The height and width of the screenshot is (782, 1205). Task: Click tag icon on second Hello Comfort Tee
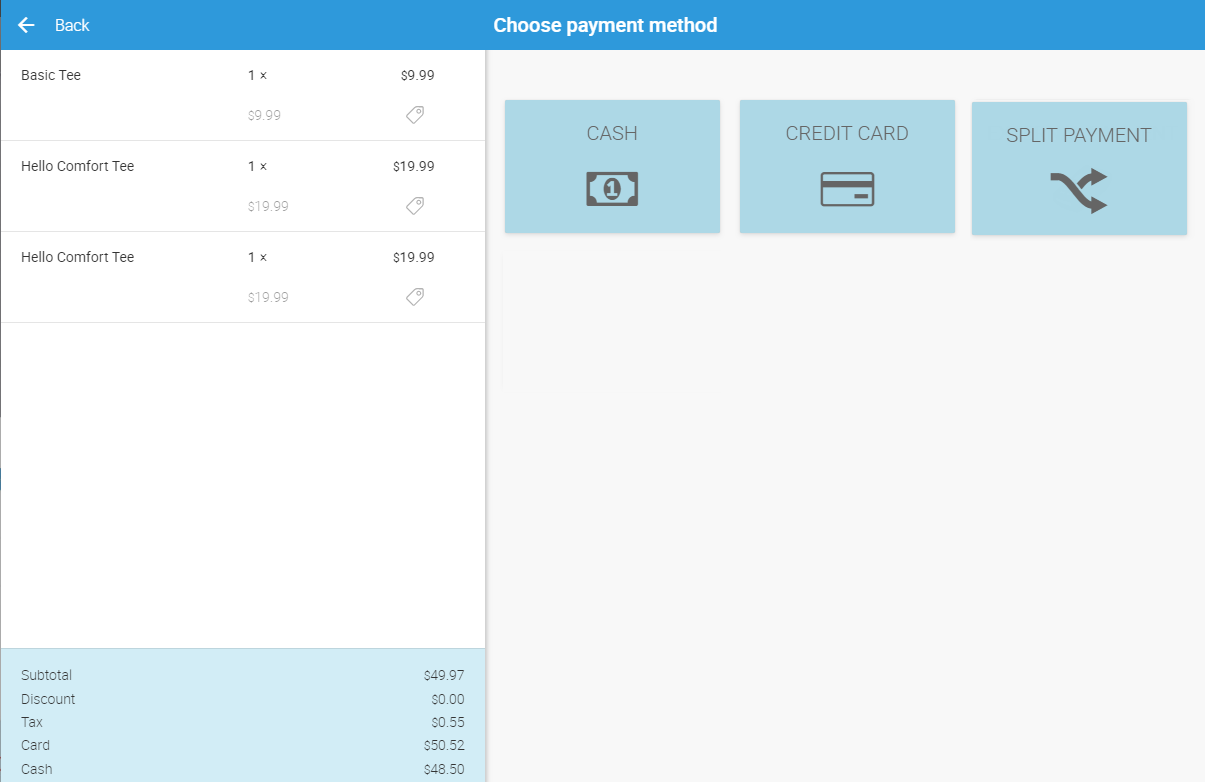coord(415,297)
